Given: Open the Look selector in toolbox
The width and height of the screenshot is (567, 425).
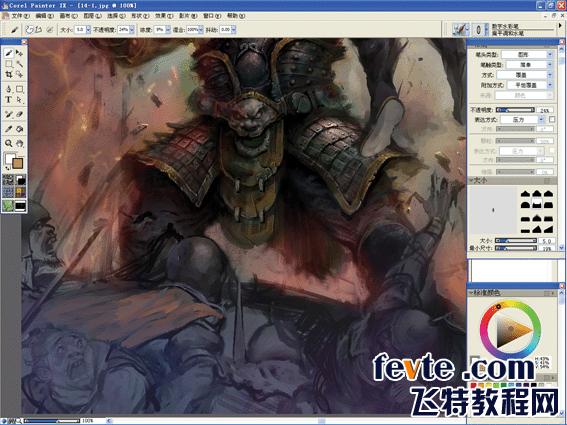Looking at the screenshot, I should pyautogui.click(x=20, y=205).
